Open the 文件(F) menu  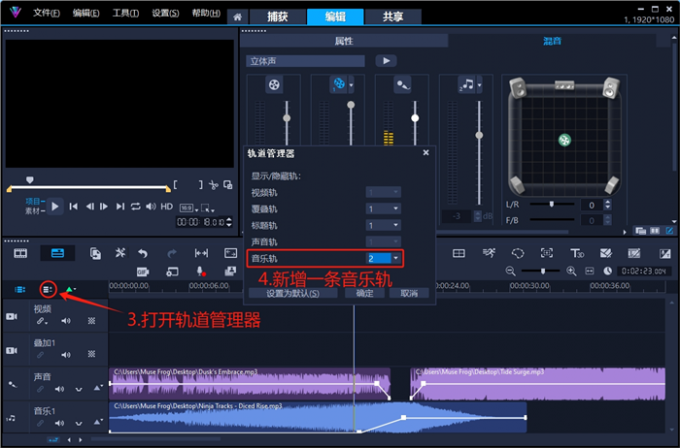[46, 13]
